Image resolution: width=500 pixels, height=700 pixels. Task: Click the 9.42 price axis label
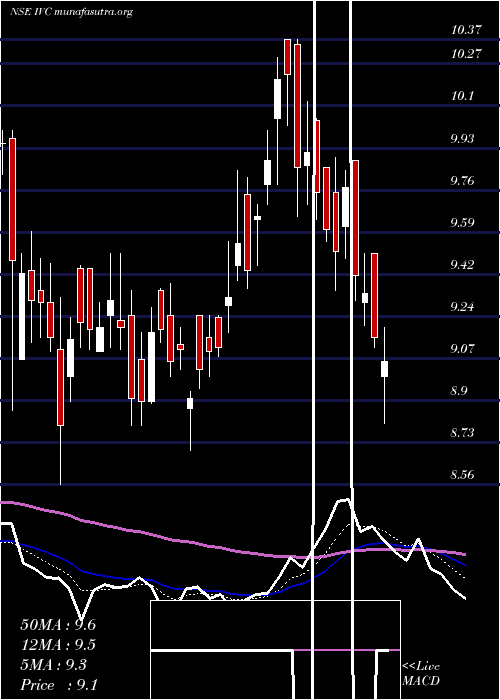pos(462,265)
